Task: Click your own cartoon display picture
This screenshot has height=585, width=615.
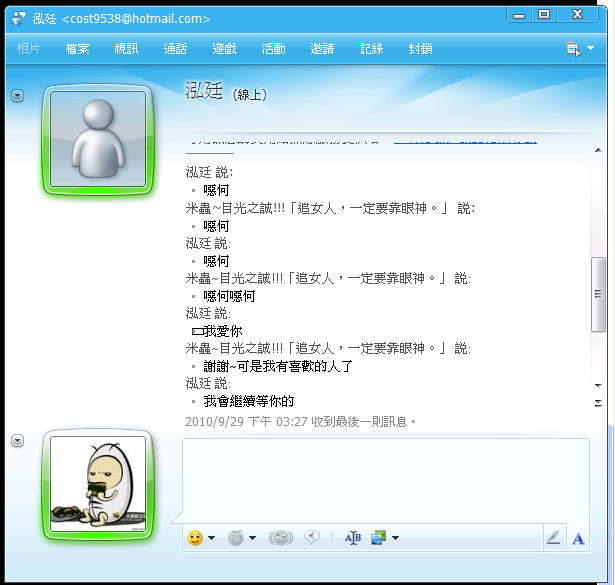Action: pyautogui.click(x=98, y=484)
